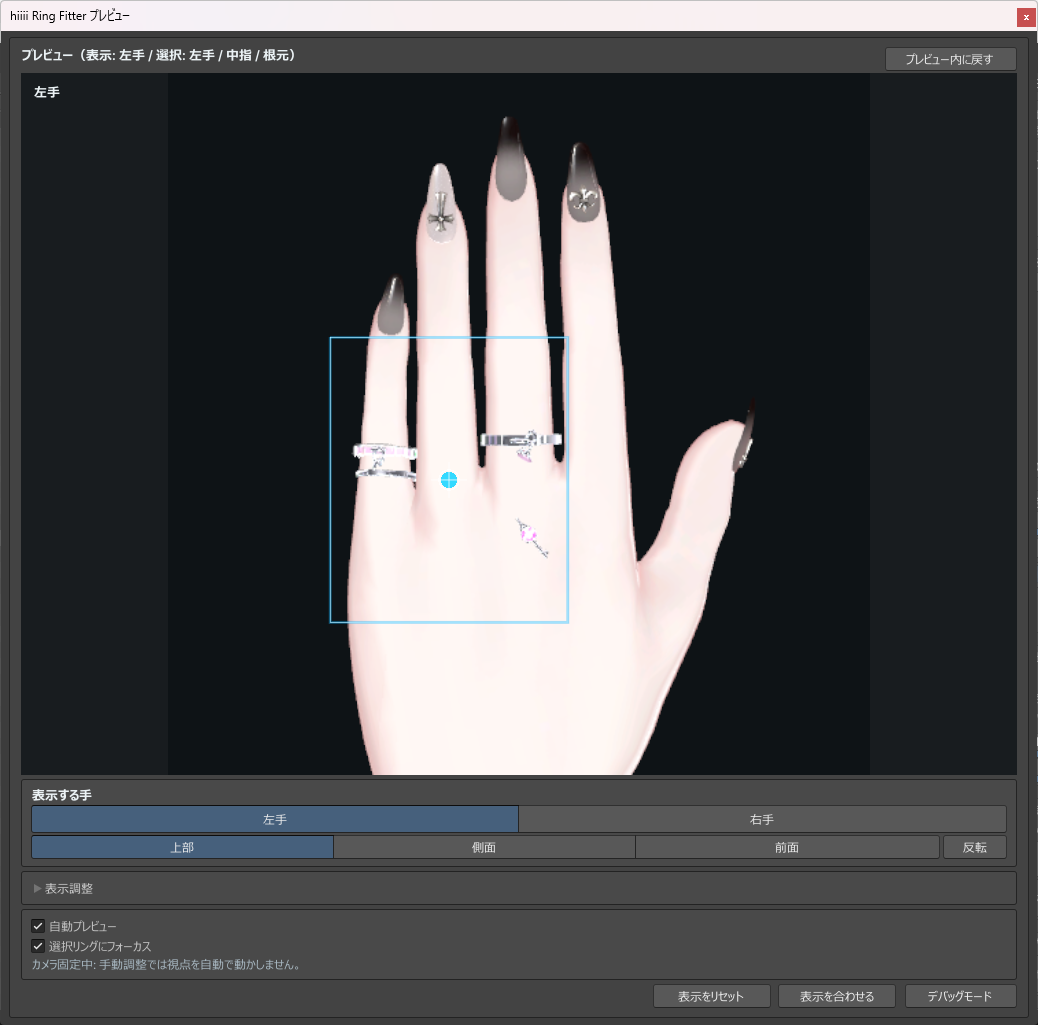1038x1025 pixels.
Task: Click the プレビュー内に戻す button
Action: pyautogui.click(x=950, y=59)
